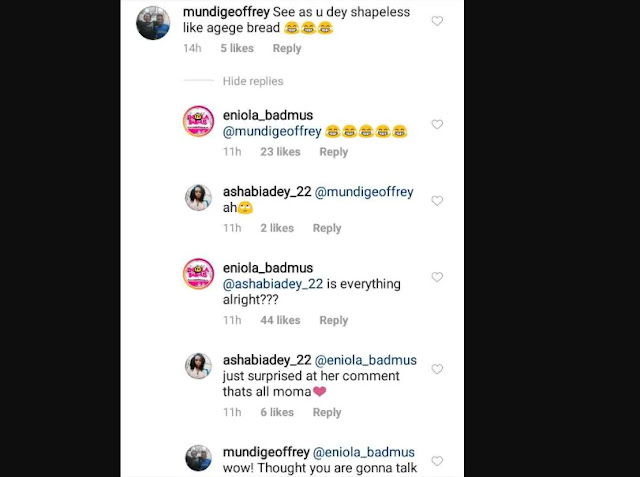Reply to the 6 likes comment
Image resolution: width=640 pixels, height=477 pixels.
(327, 412)
